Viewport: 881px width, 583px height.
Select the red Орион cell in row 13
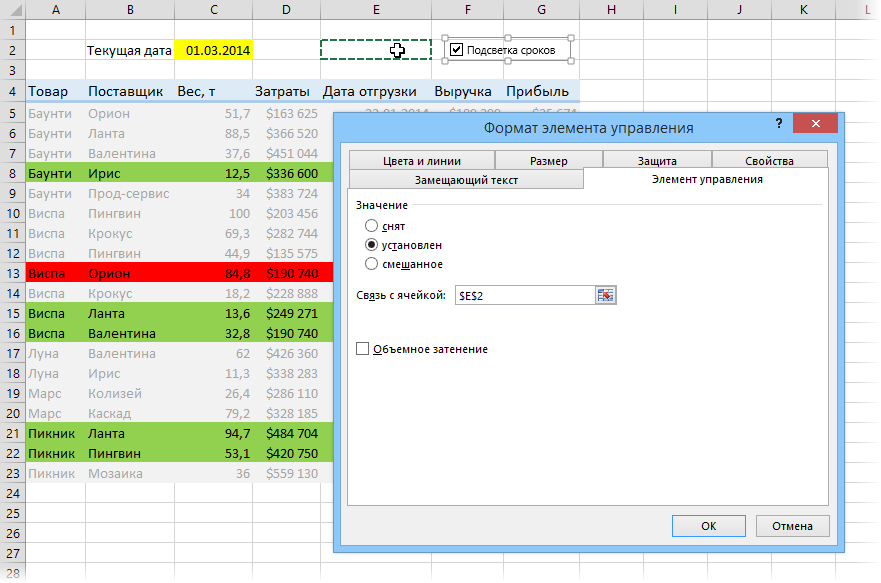pyautogui.click(x=130, y=273)
